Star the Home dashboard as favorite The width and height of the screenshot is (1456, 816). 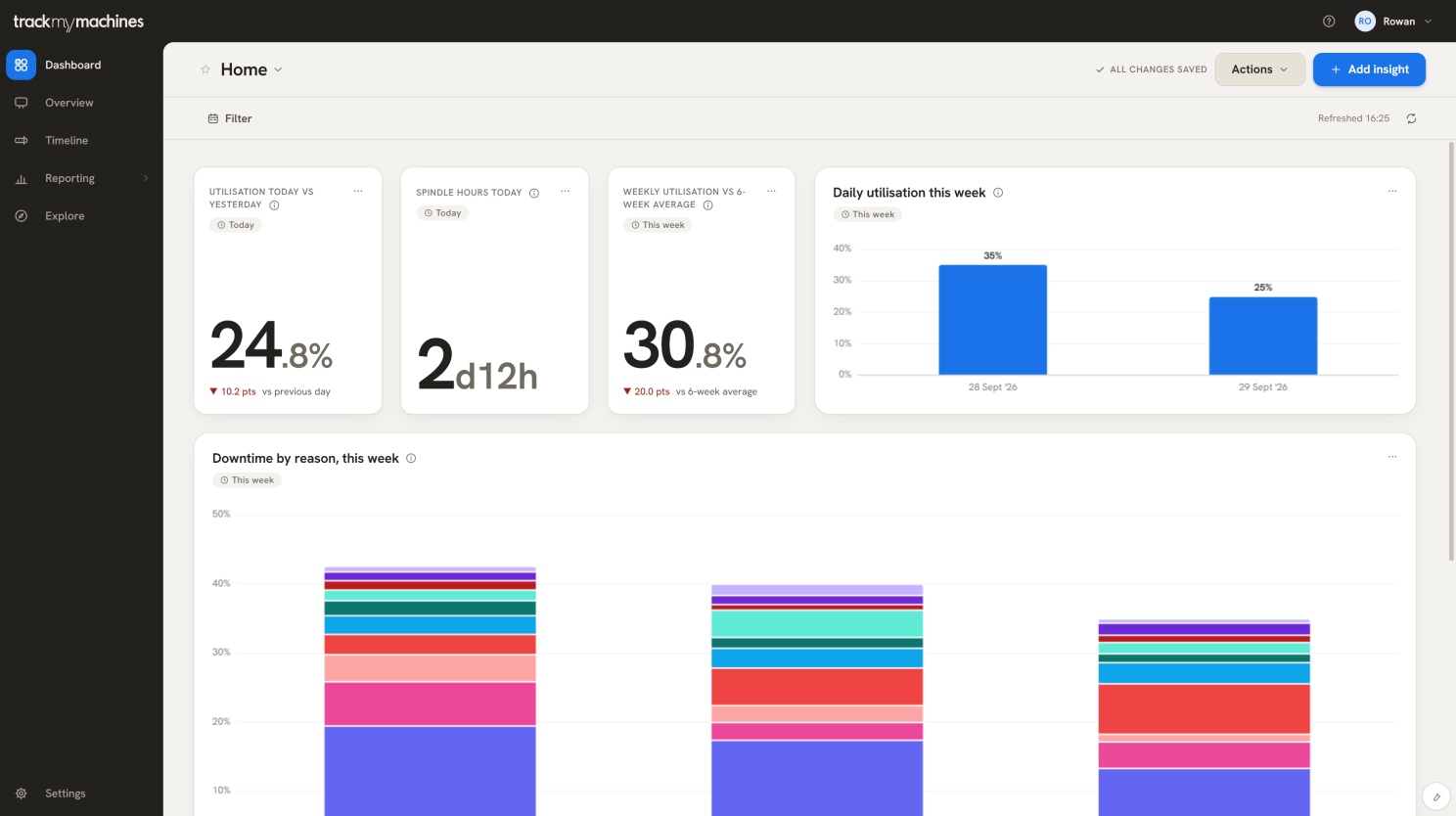(205, 69)
